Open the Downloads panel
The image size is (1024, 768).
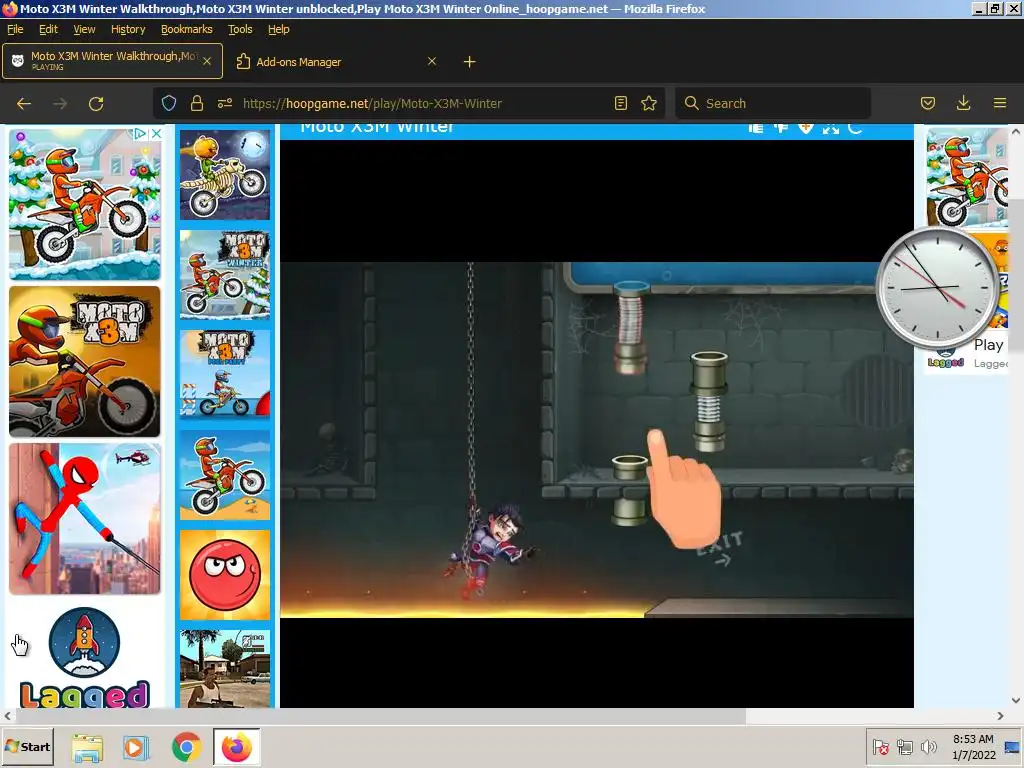tap(963, 103)
